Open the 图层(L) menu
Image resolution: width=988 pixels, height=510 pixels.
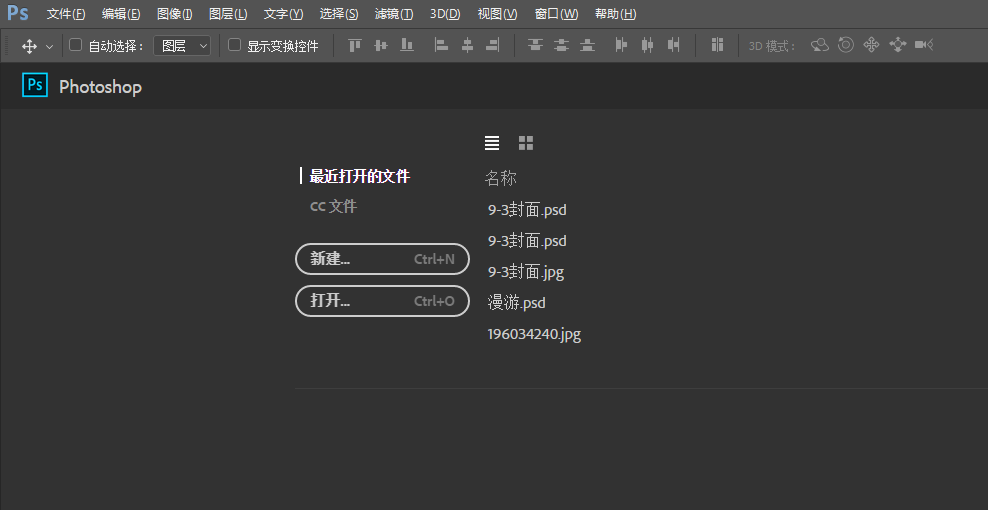pos(228,14)
